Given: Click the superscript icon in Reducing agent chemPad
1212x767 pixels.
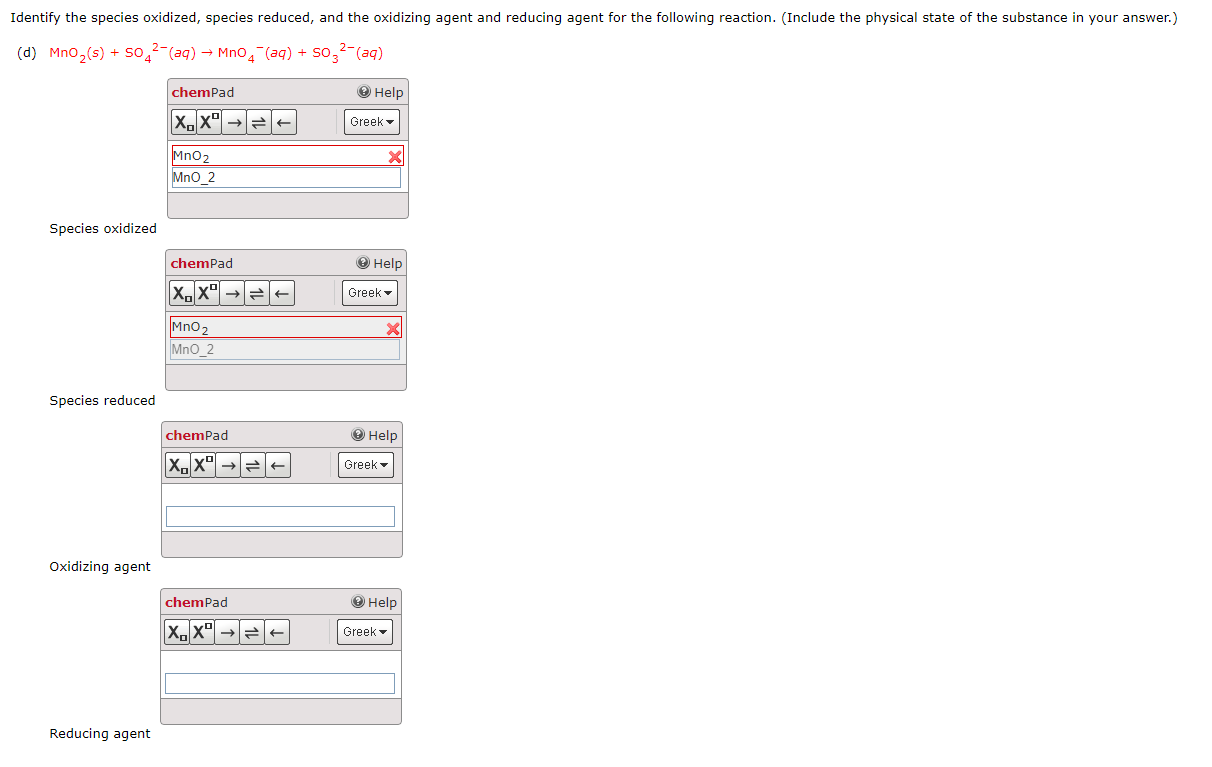Looking at the screenshot, I should (x=200, y=631).
